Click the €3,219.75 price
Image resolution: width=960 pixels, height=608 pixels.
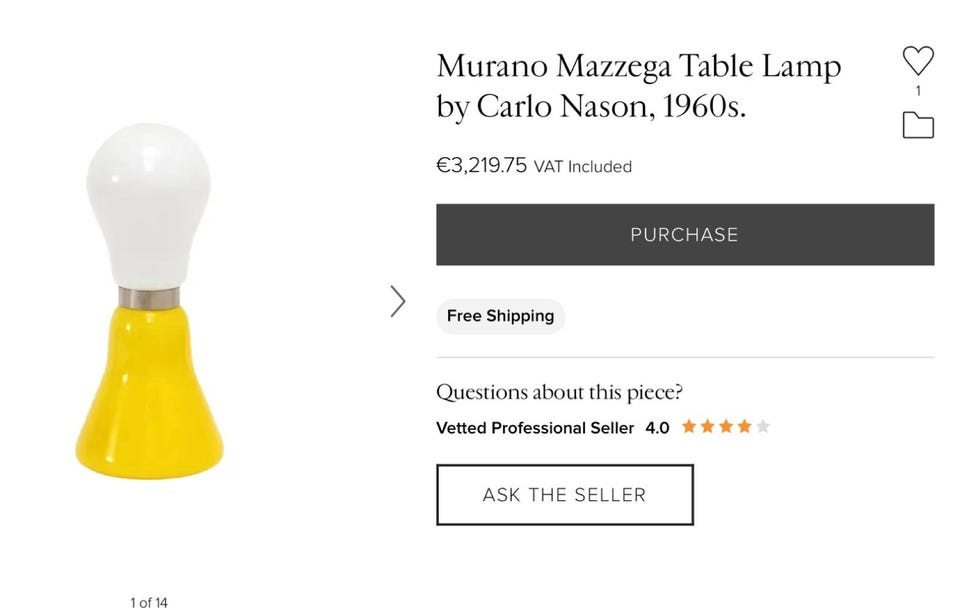[x=481, y=165]
